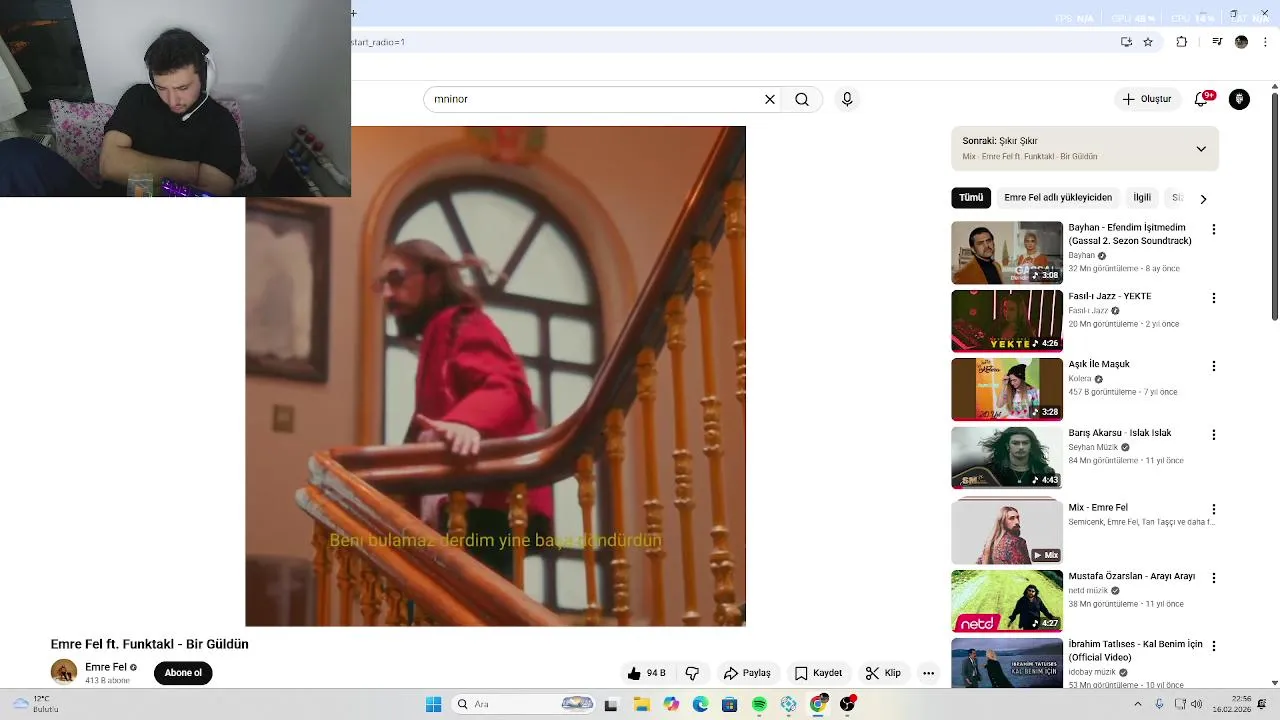This screenshot has width=1280, height=720.
Task: Click the Paylaş share button
Action: 747,673
